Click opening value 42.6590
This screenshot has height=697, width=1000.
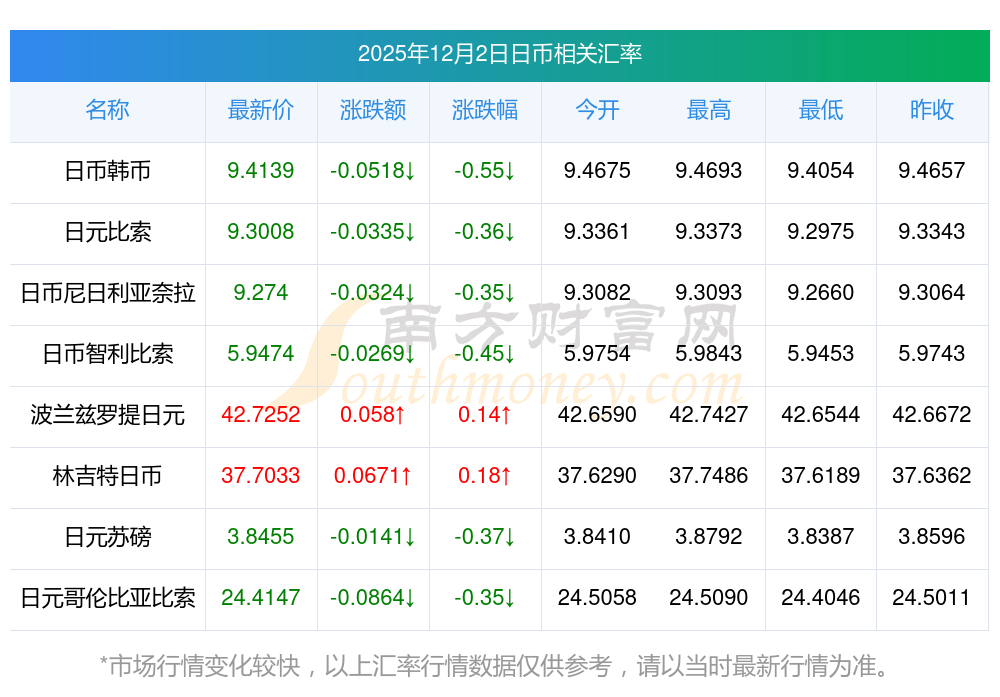(597, 415)
